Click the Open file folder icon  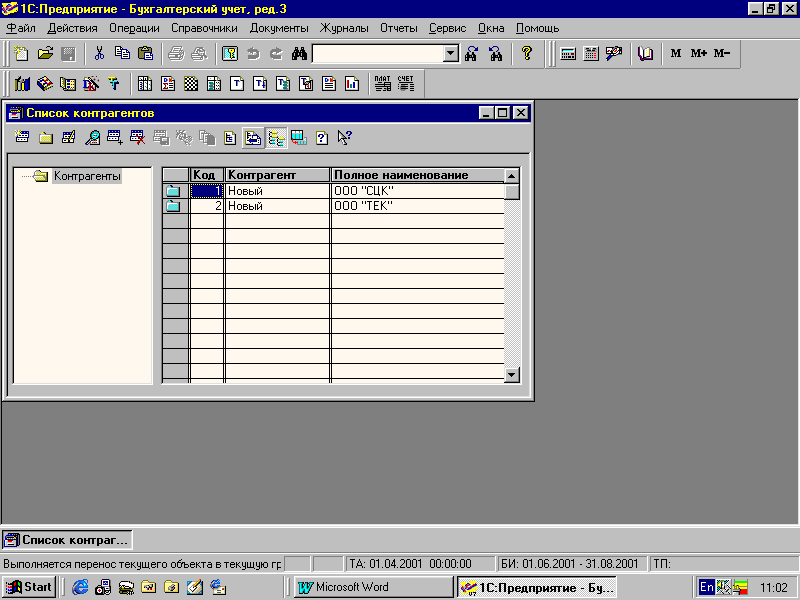coord(45,54)
